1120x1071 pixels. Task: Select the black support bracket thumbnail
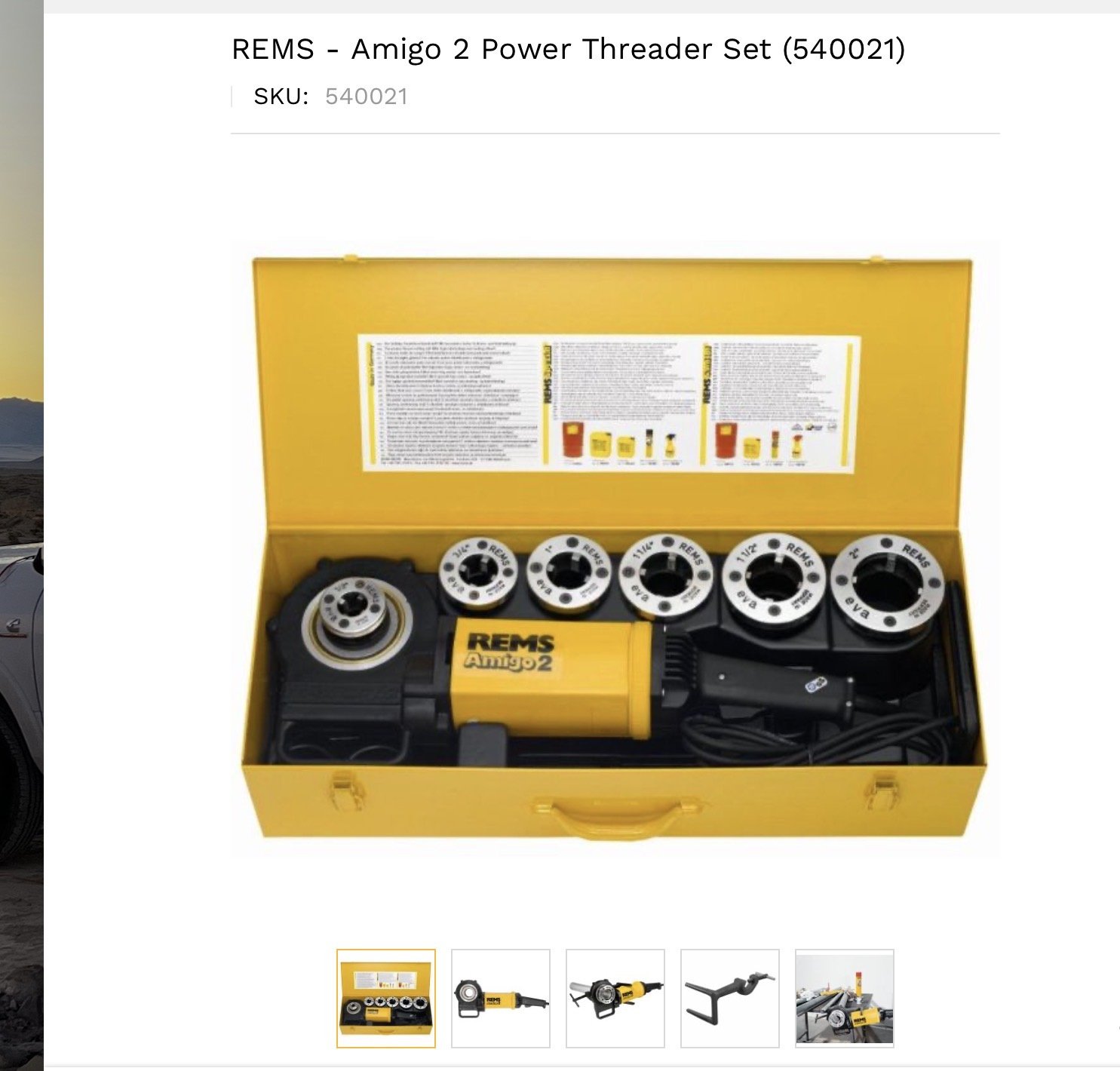click(x=730, y=999)
